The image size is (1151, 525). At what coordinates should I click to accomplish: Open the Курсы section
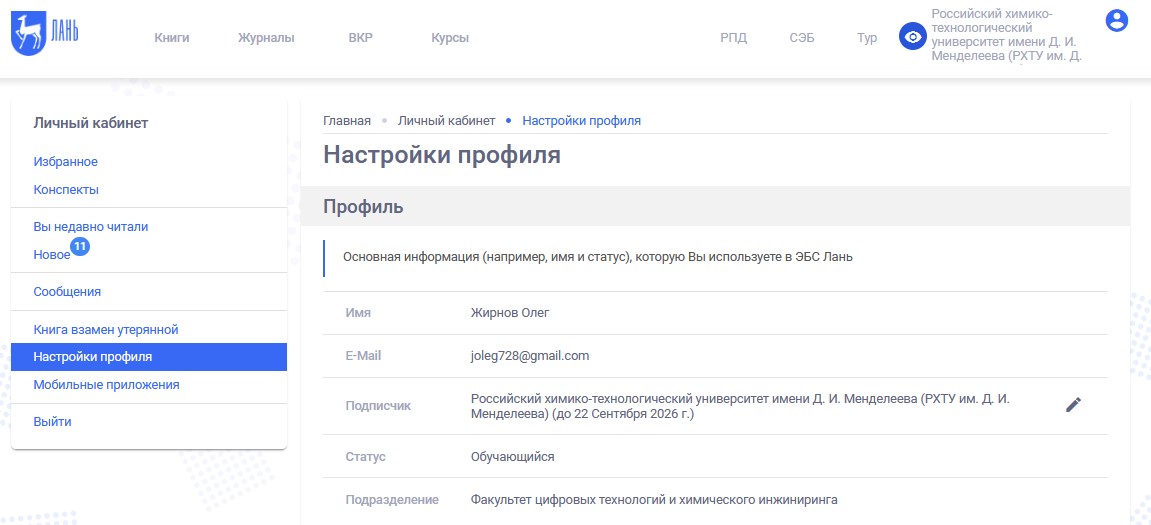pyautogui.click(x=450, y=38)
